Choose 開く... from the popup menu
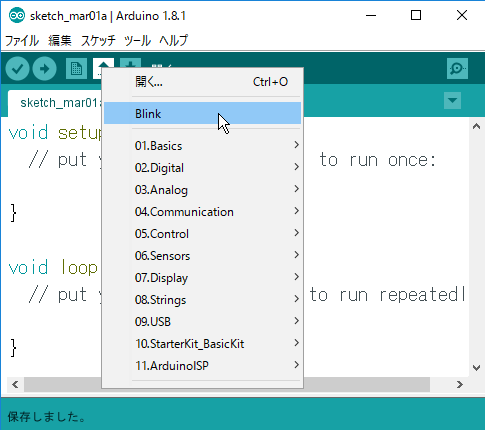Image resolution: width=485 pixels, height=430 pixels. 202,82
